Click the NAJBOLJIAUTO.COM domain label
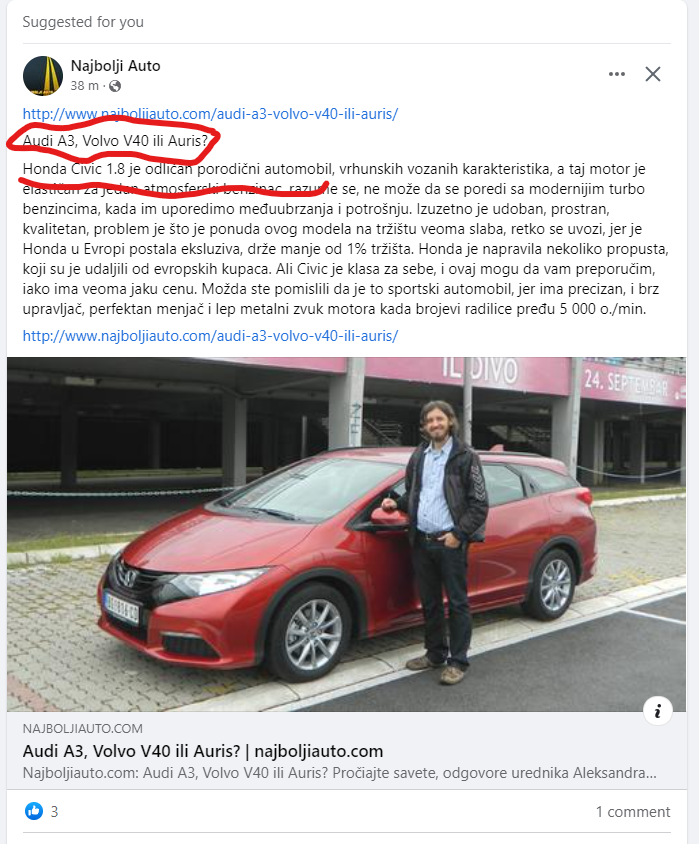 click(83, 729)
